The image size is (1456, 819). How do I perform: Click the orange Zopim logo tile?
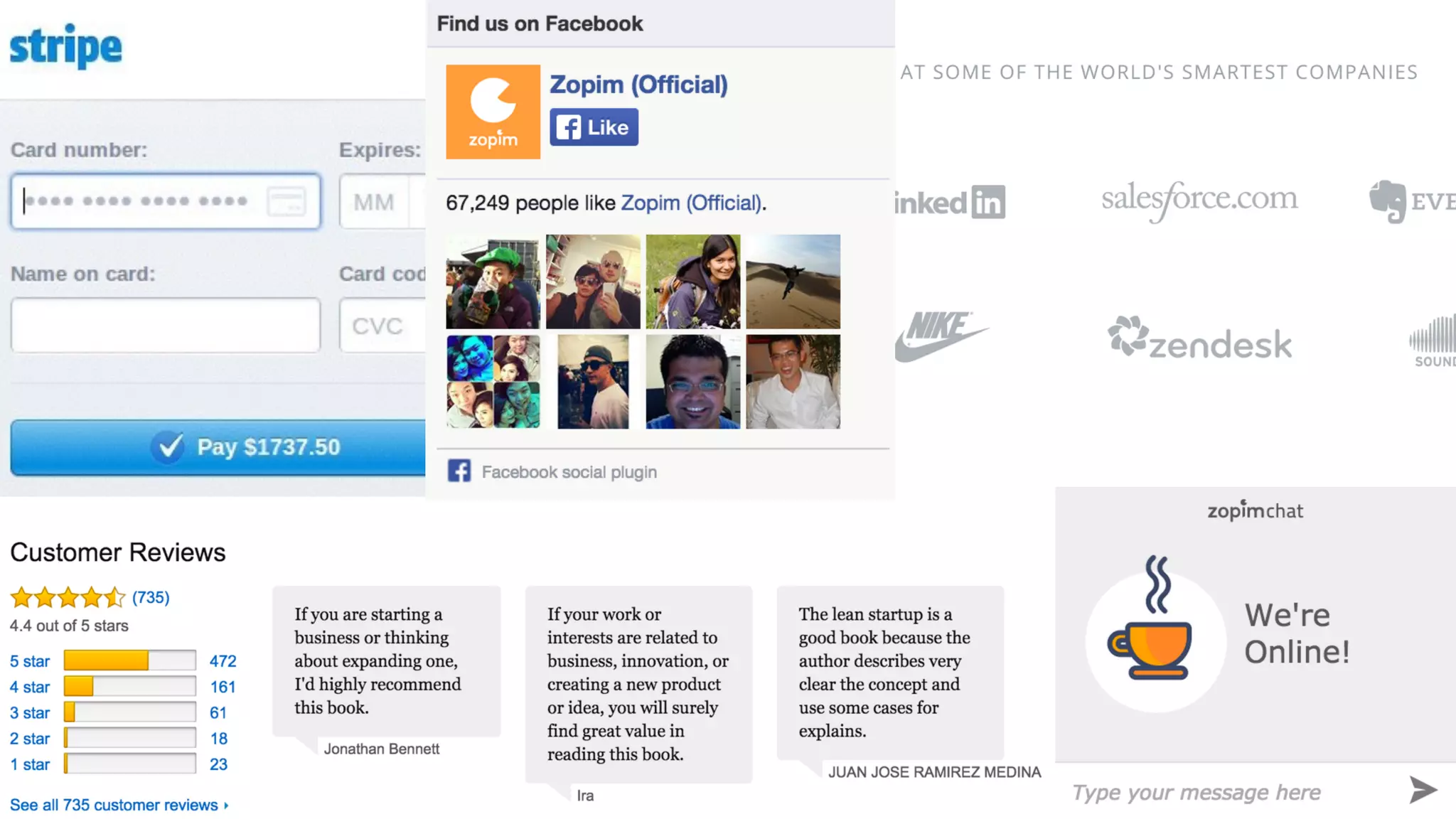tap(493, 112)
